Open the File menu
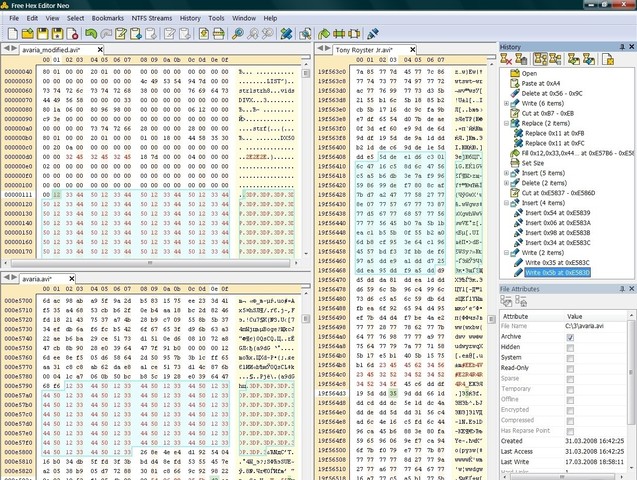637x480 pixels. pos(14,18)
